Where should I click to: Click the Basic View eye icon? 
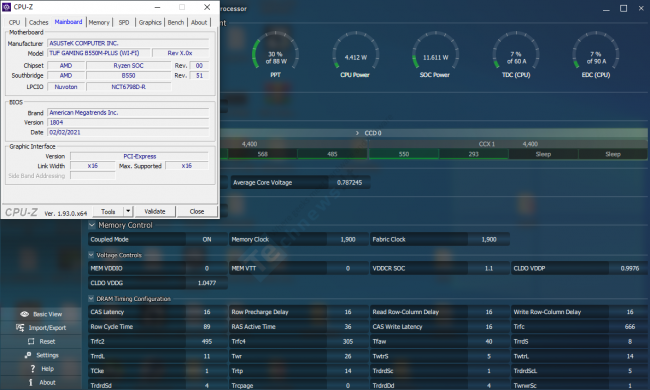[x=24, y=314]
